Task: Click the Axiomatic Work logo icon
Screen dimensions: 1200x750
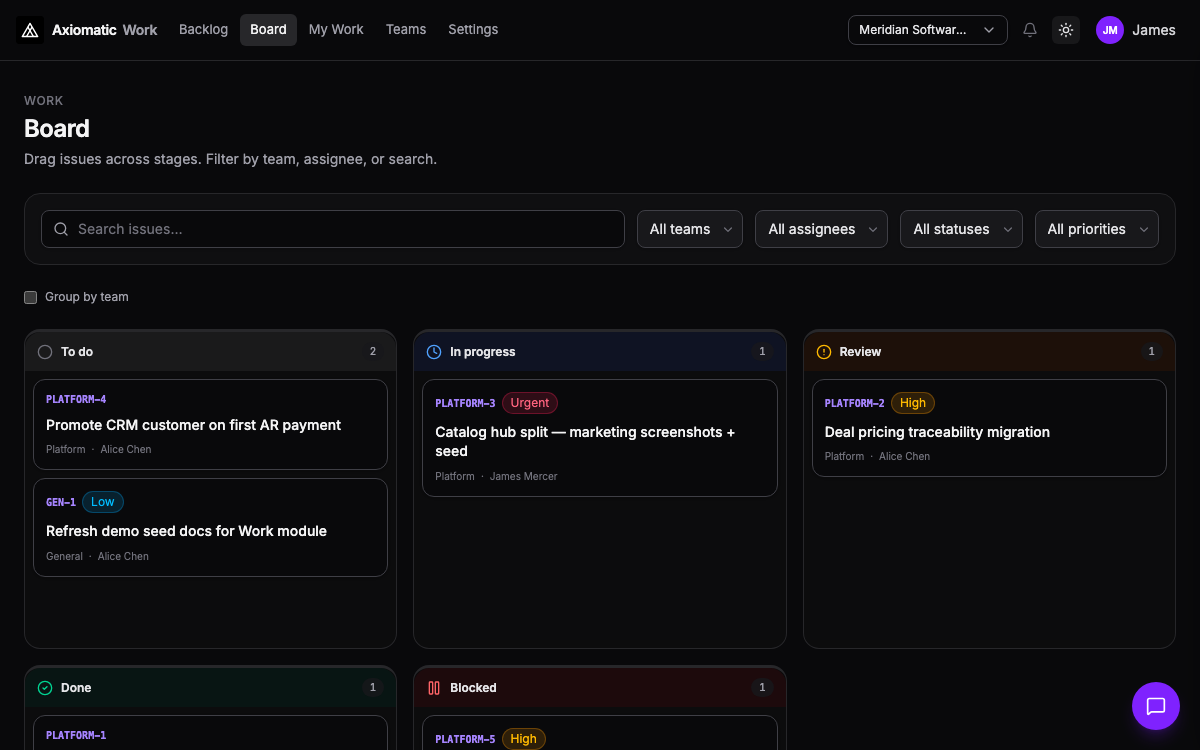Action: click(x=31, y=30)
